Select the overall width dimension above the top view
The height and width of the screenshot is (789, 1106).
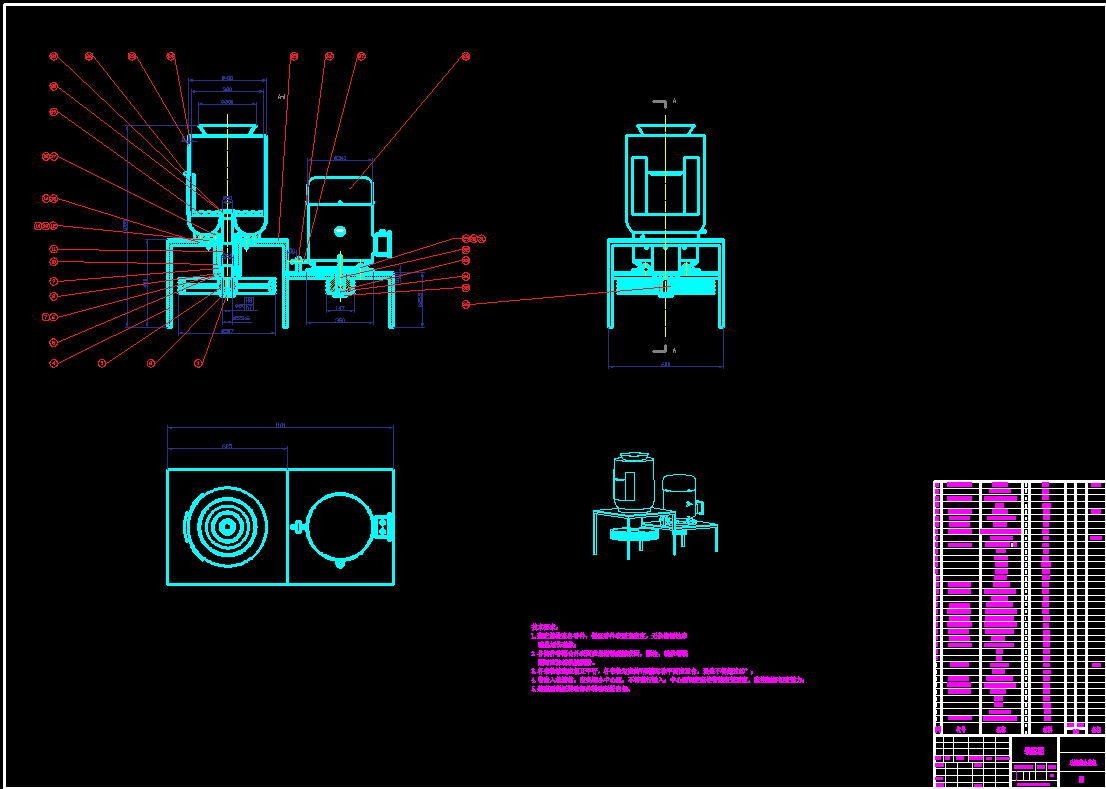[x=280, y=426]
